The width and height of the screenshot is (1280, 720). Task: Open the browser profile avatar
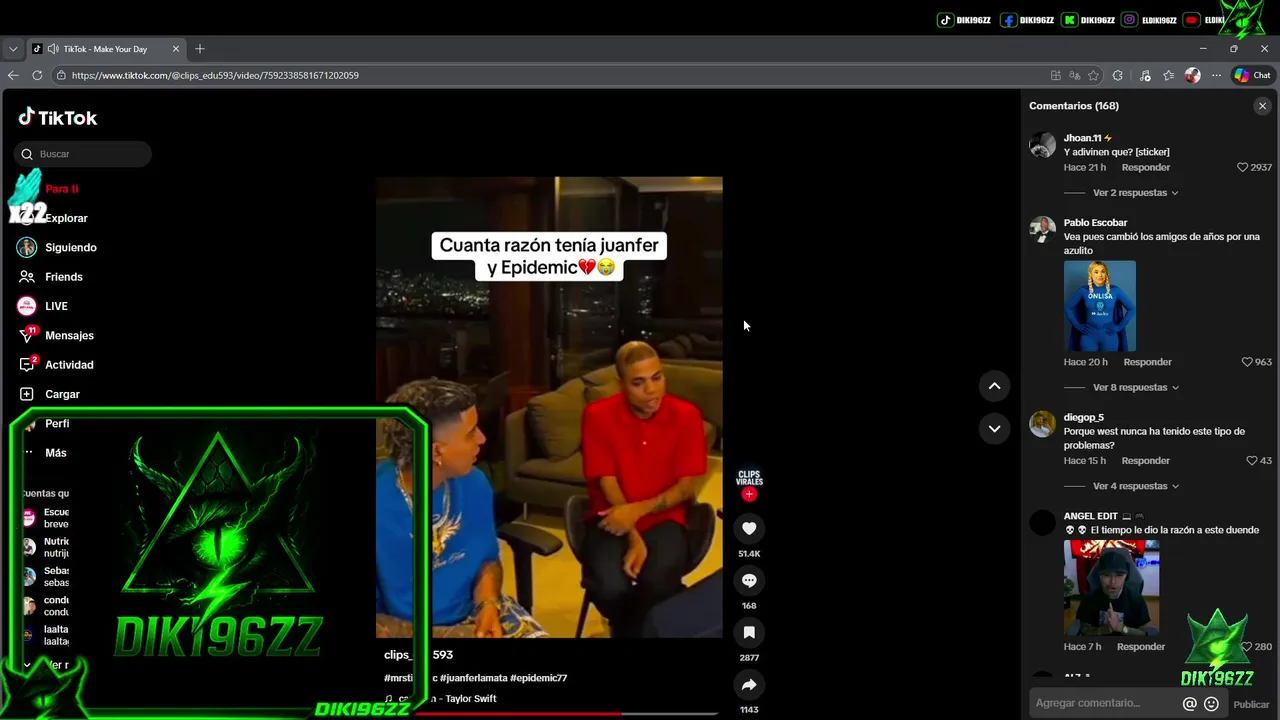click(1192, 75)
